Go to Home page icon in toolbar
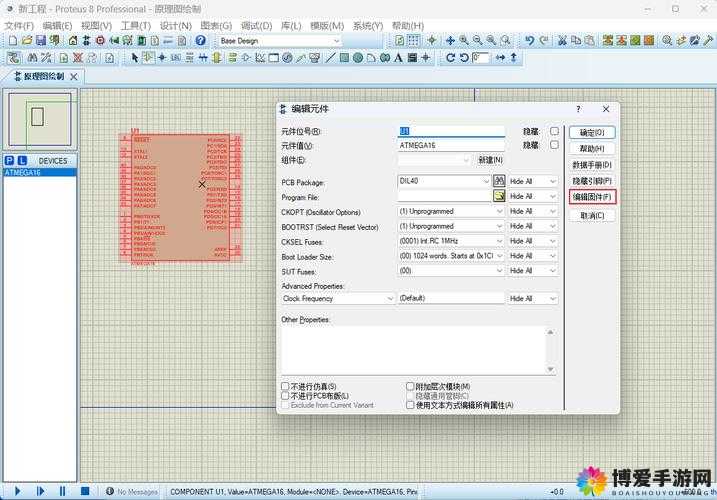This screenshot has height=500, width=717. click(x=73, y=41)
